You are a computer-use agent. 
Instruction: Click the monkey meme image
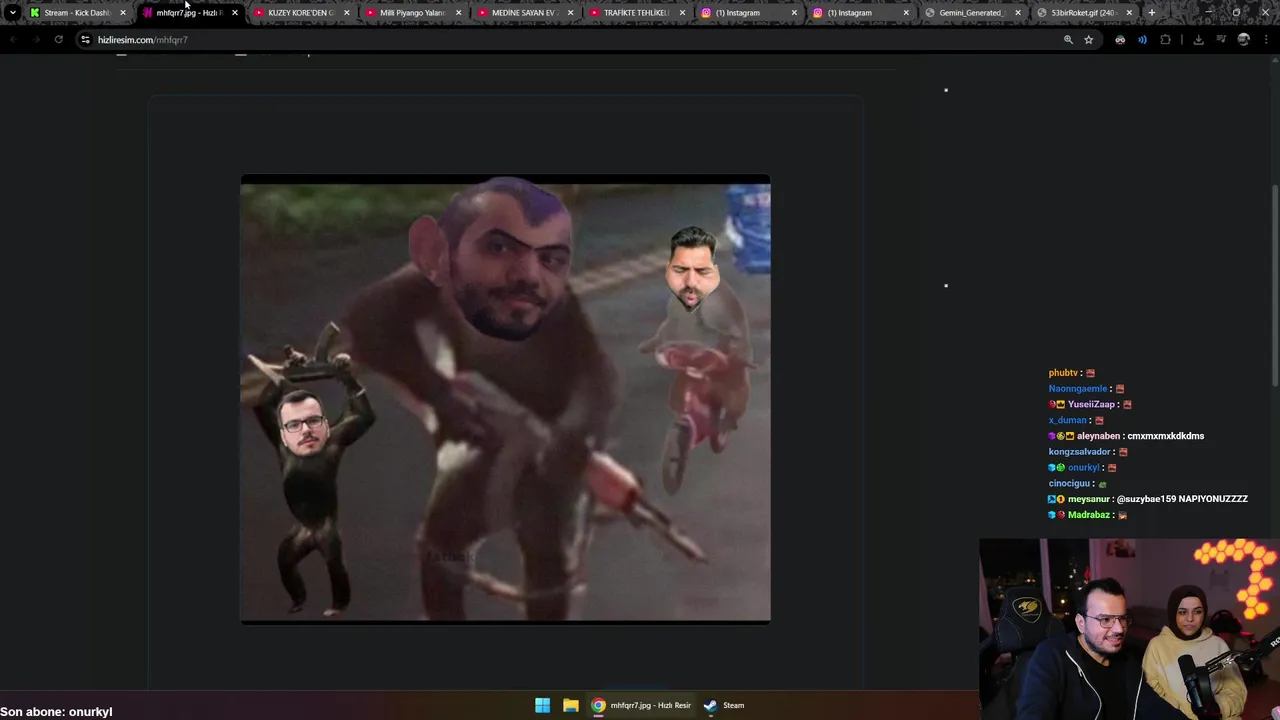tap(505, 399)
